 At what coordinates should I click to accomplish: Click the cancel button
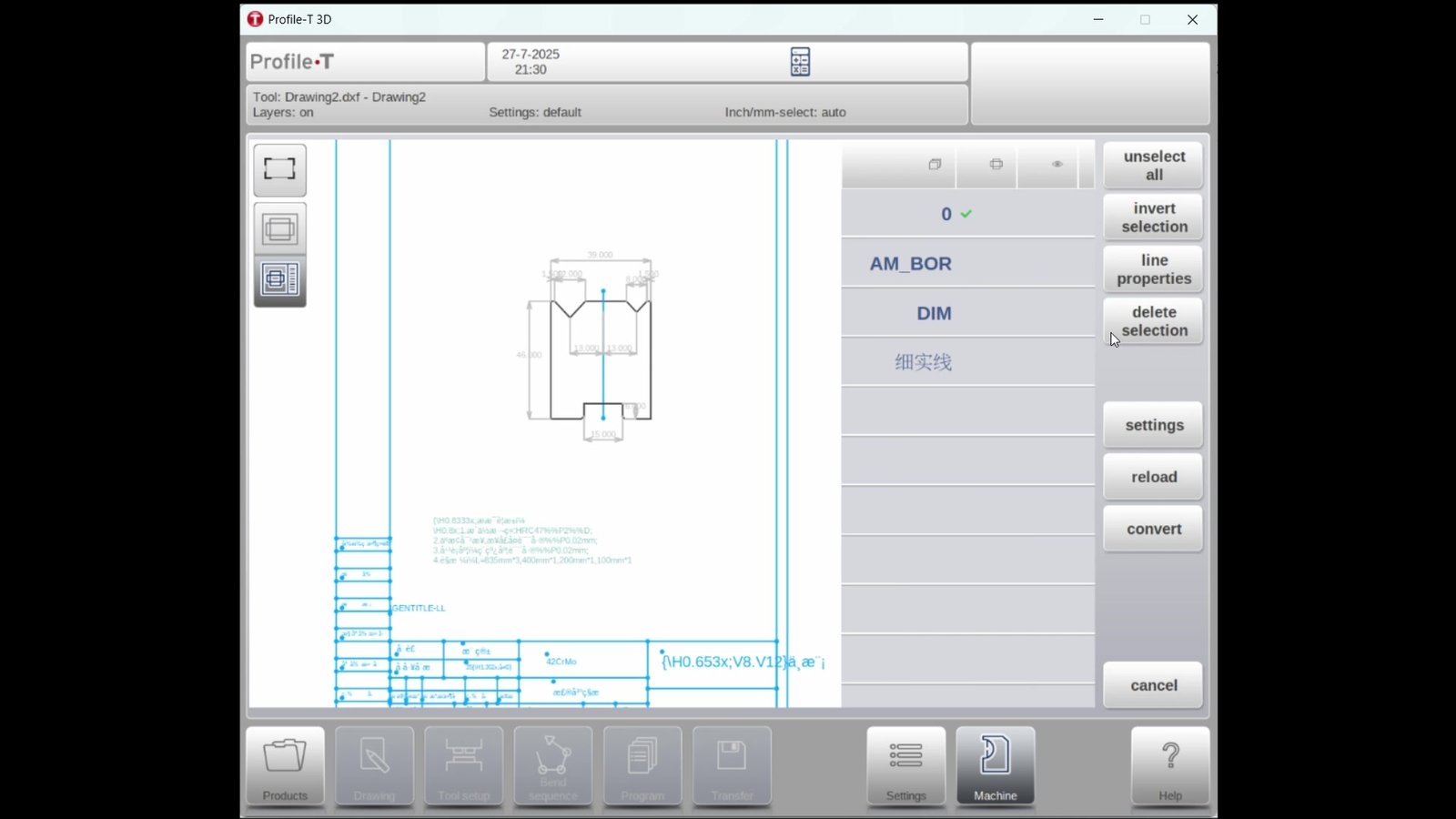point(1153,685)
